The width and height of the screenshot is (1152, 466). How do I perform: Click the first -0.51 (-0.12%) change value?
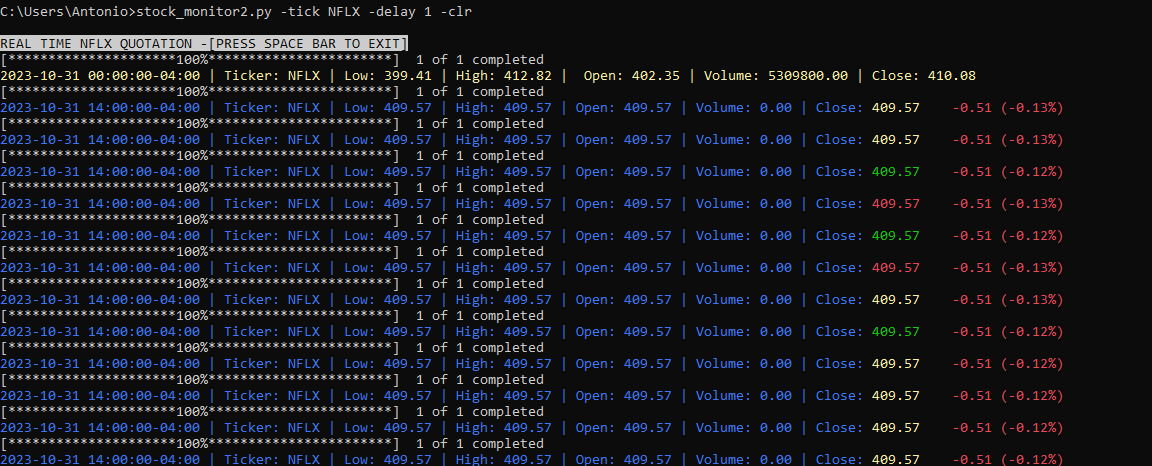[x=1008, y=172]
